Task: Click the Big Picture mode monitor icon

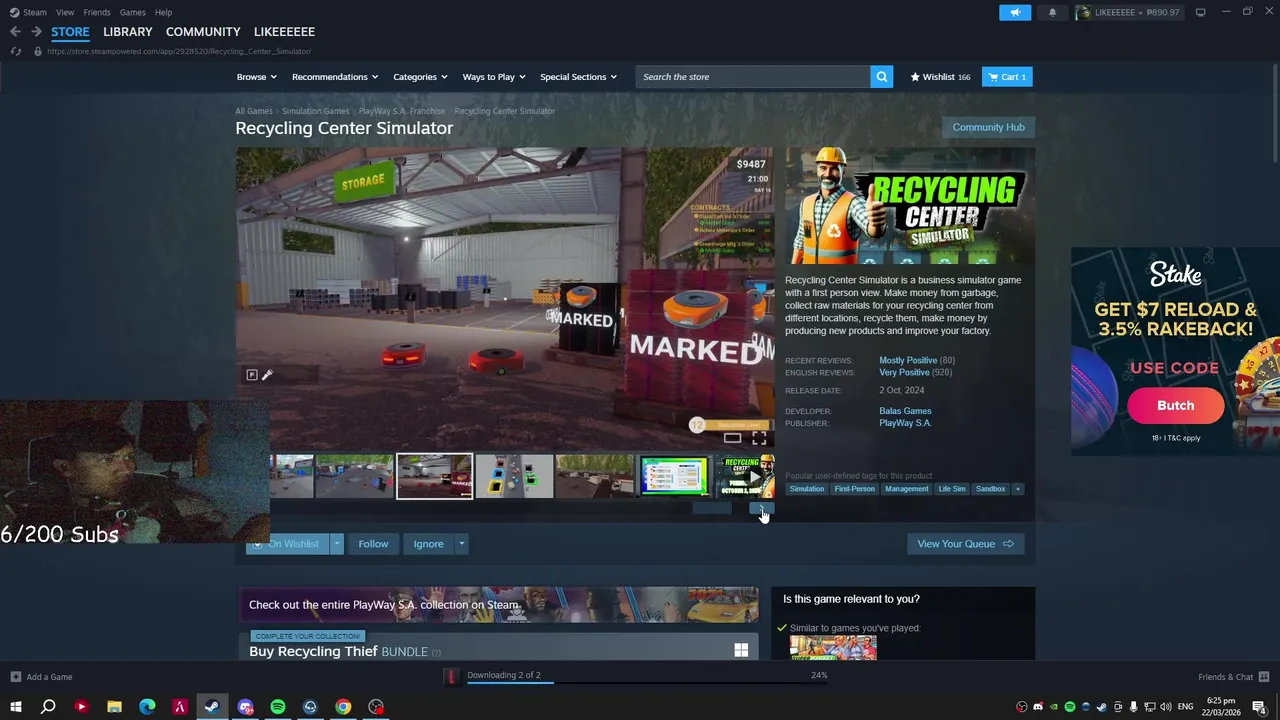Action: point(1200,12)
